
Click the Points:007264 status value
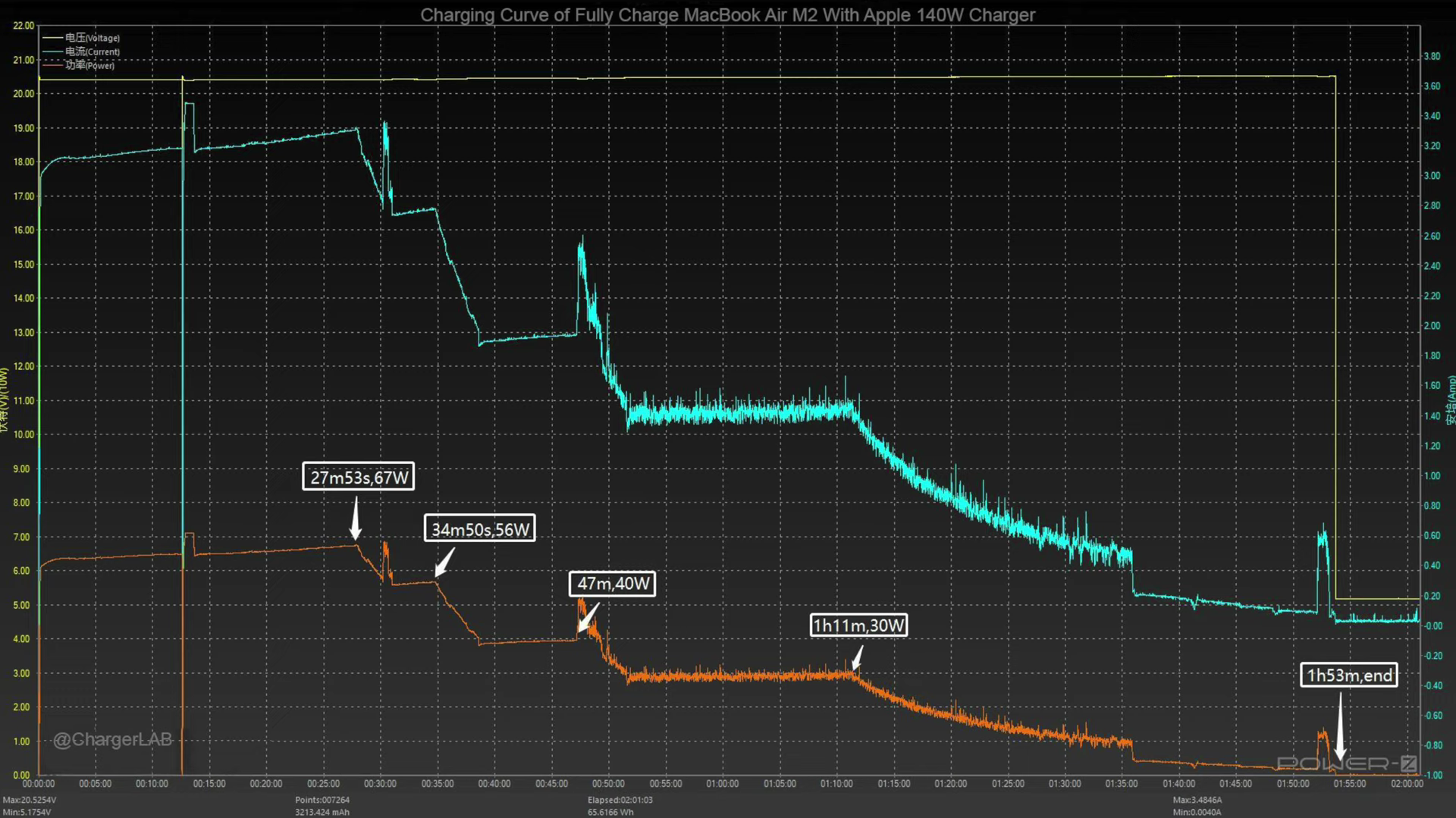[x=322, y=800]
